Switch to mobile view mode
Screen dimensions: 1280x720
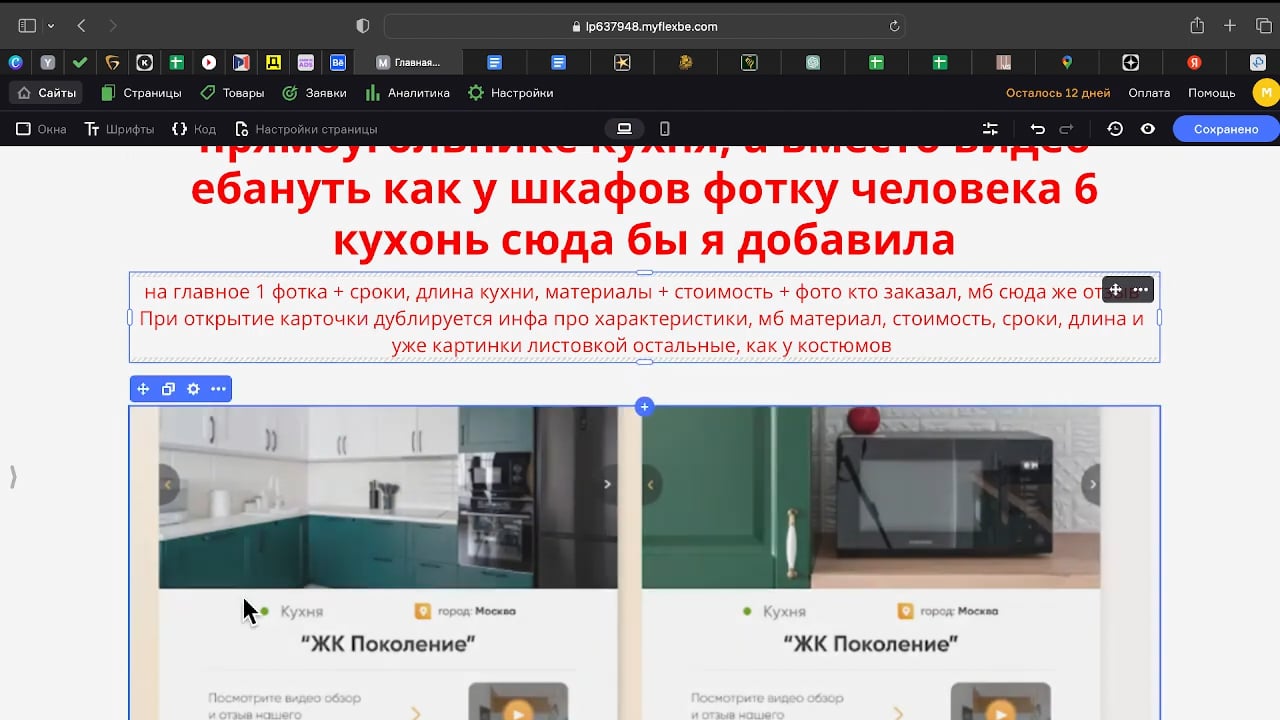tap(665, 129)
